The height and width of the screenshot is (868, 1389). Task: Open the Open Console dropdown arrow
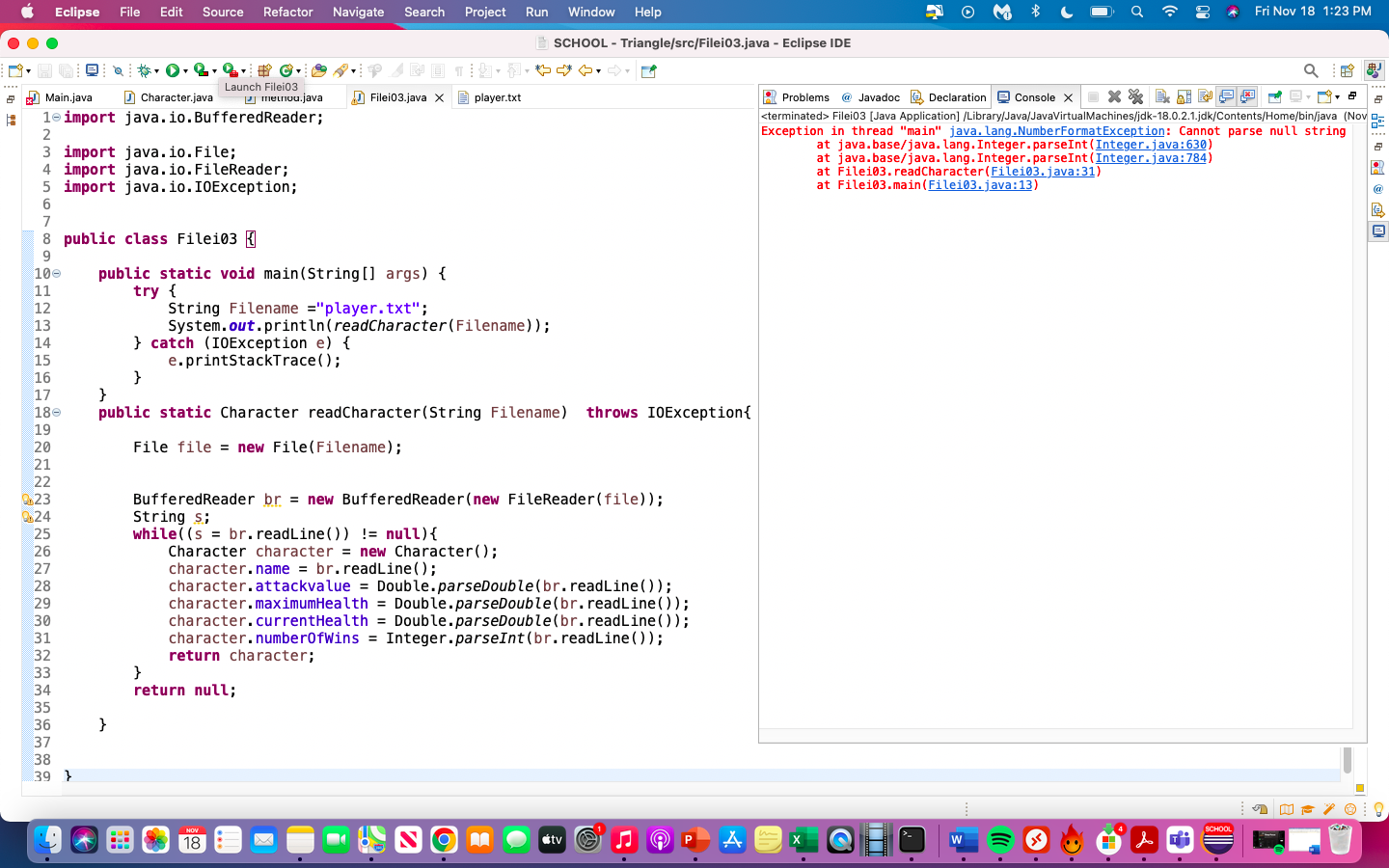(x=1337, y=97)
